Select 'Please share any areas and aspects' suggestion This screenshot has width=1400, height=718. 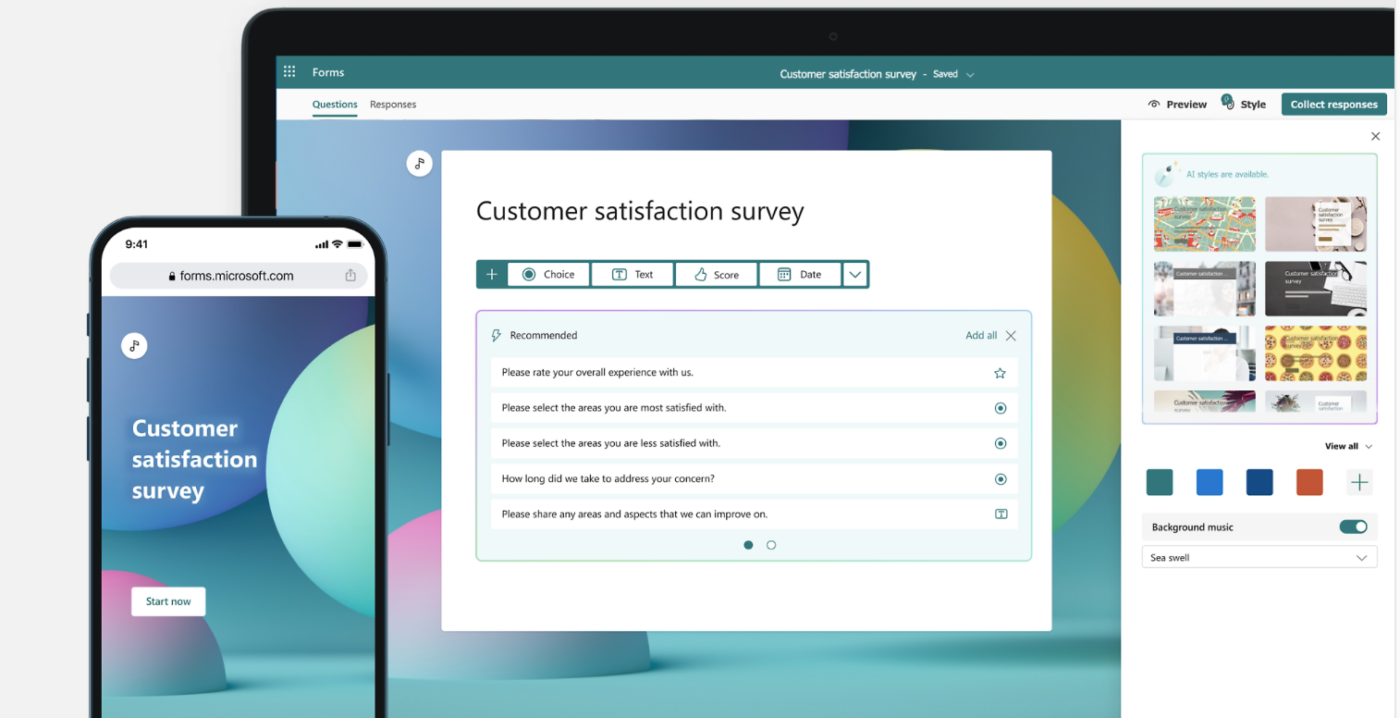pos(754,514)
